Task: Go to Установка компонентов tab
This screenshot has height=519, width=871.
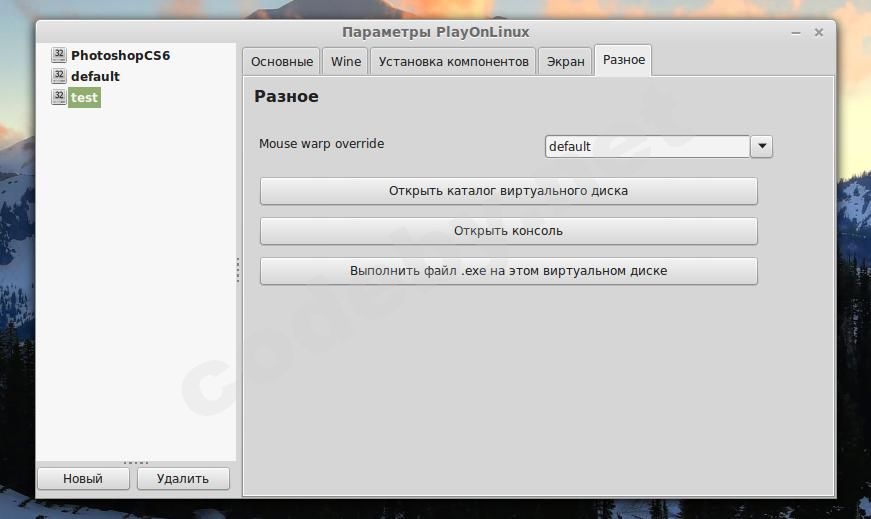Action: [453, 62]
